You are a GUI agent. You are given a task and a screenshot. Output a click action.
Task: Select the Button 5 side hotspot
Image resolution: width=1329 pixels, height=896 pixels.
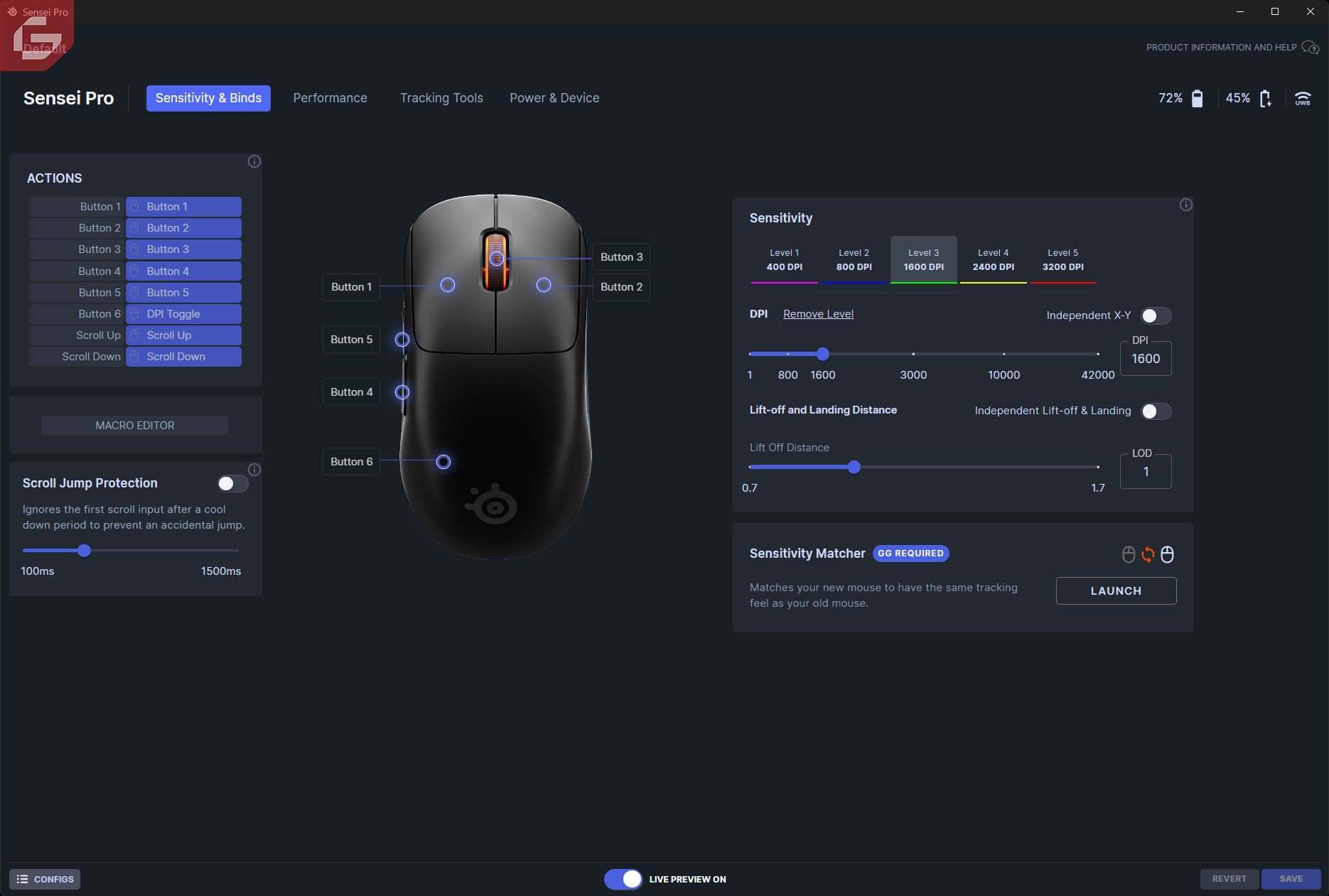(x=402, y=340)
